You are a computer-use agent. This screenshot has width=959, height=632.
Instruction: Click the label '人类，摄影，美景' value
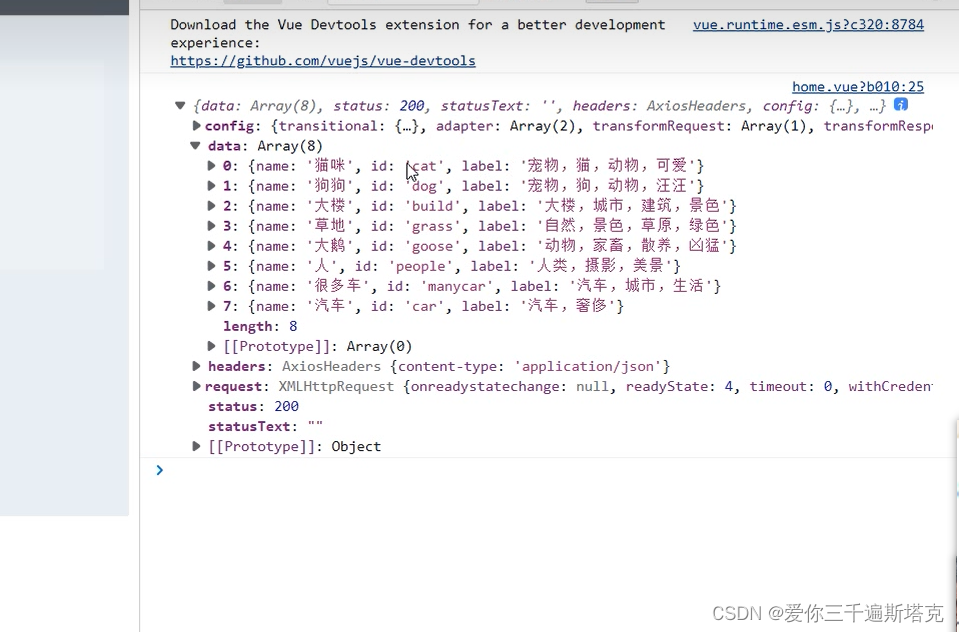tap(600, 266)
